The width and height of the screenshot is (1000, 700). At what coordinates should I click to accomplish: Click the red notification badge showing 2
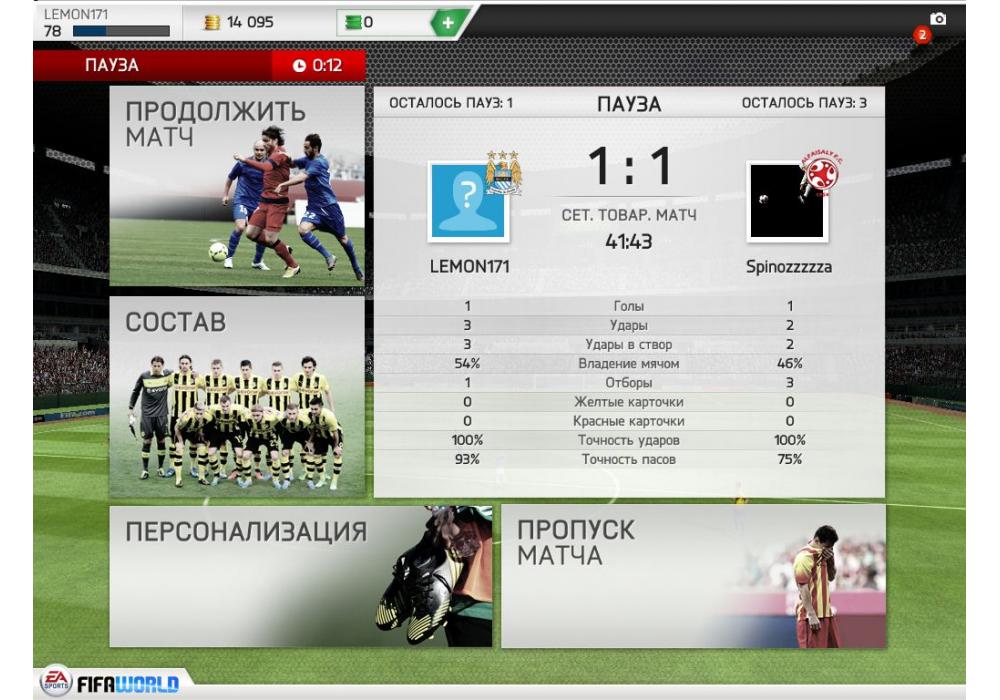922,35
